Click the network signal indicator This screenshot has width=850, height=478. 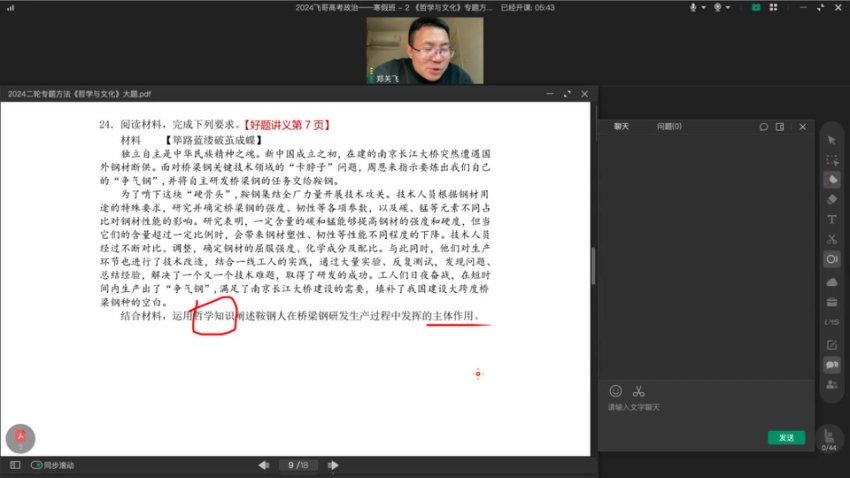10,8
